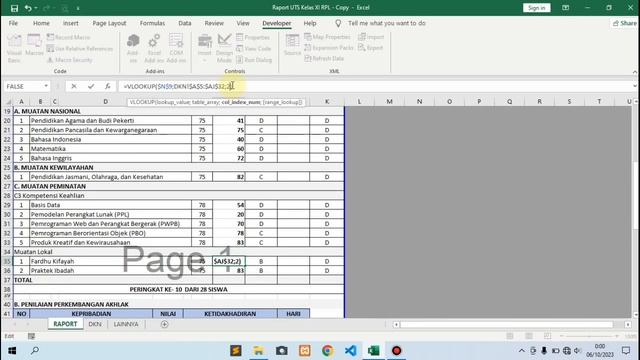Screen dimensions: 640x360
Task: Expand the Name Box dropdown
Action: coord(46,86)
